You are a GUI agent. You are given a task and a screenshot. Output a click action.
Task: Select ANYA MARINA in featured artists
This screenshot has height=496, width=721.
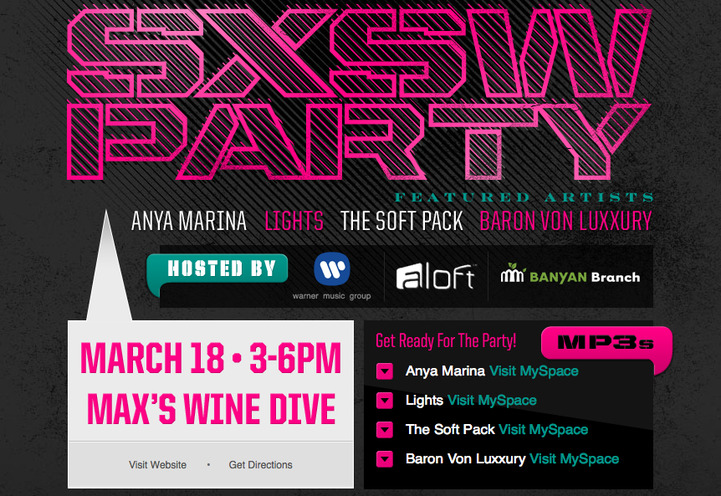(189, 221)
